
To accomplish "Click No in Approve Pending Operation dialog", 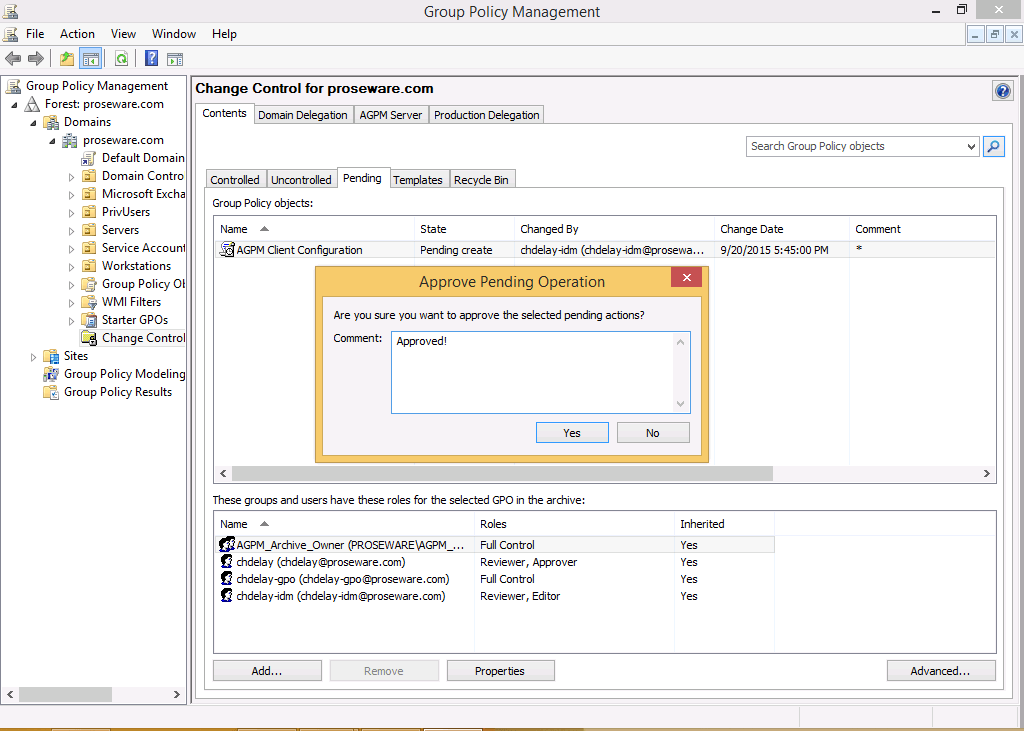I will (x=652, y=433).
